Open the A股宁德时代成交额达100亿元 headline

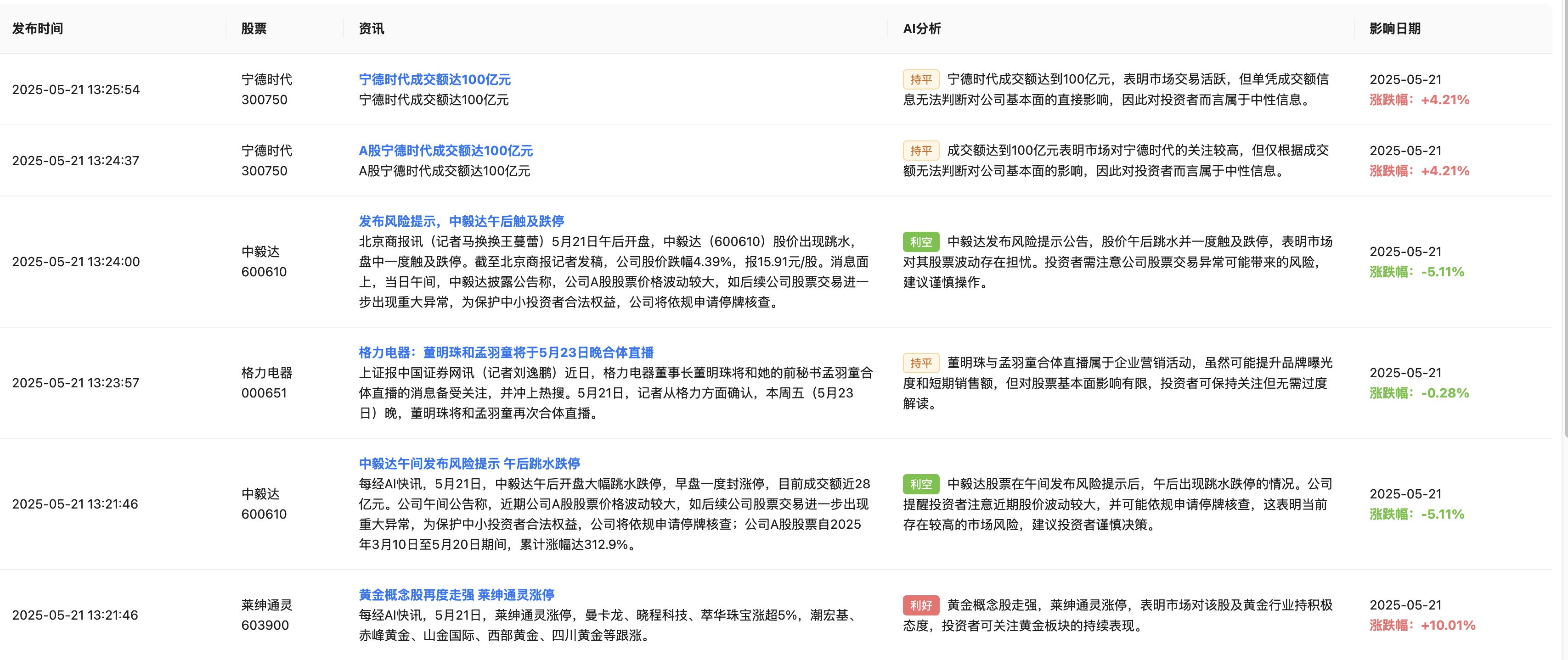click(x=446, y=150)
